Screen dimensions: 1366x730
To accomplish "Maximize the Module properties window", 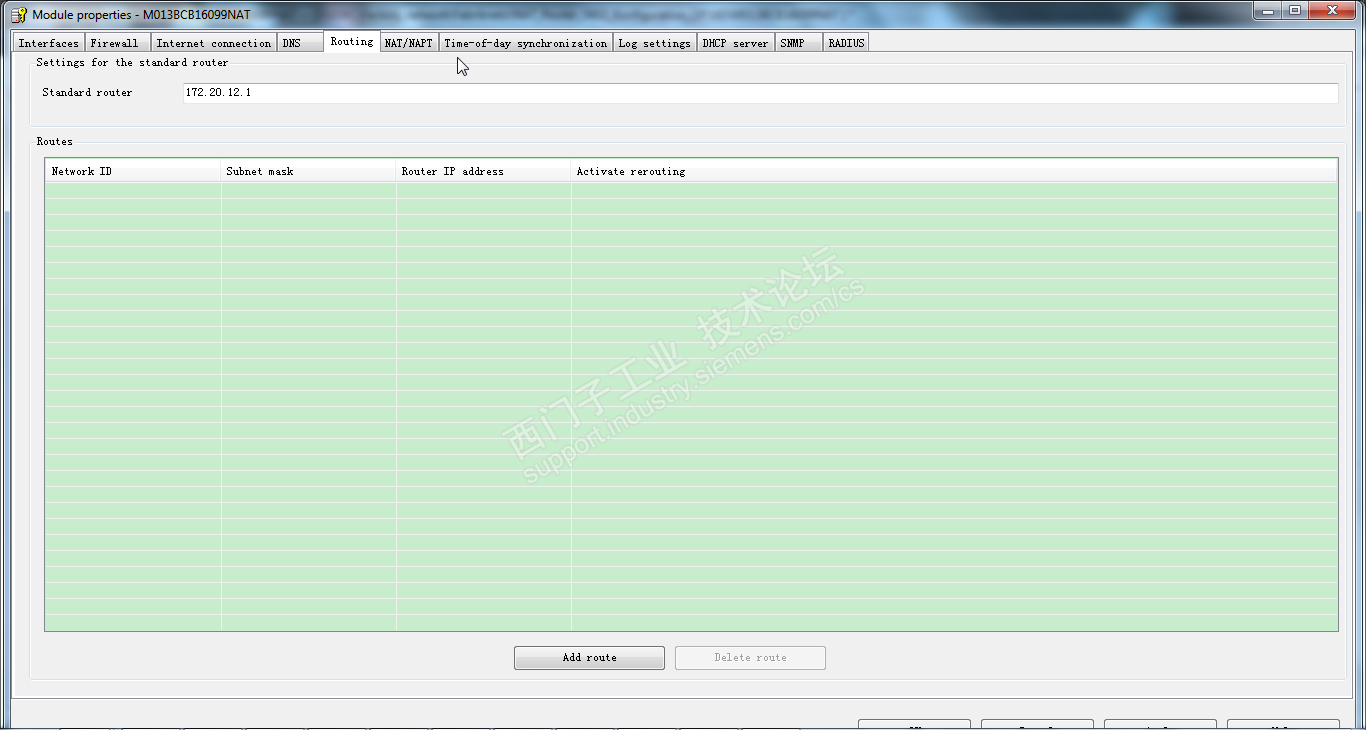I will click(x=1295, y=11).
